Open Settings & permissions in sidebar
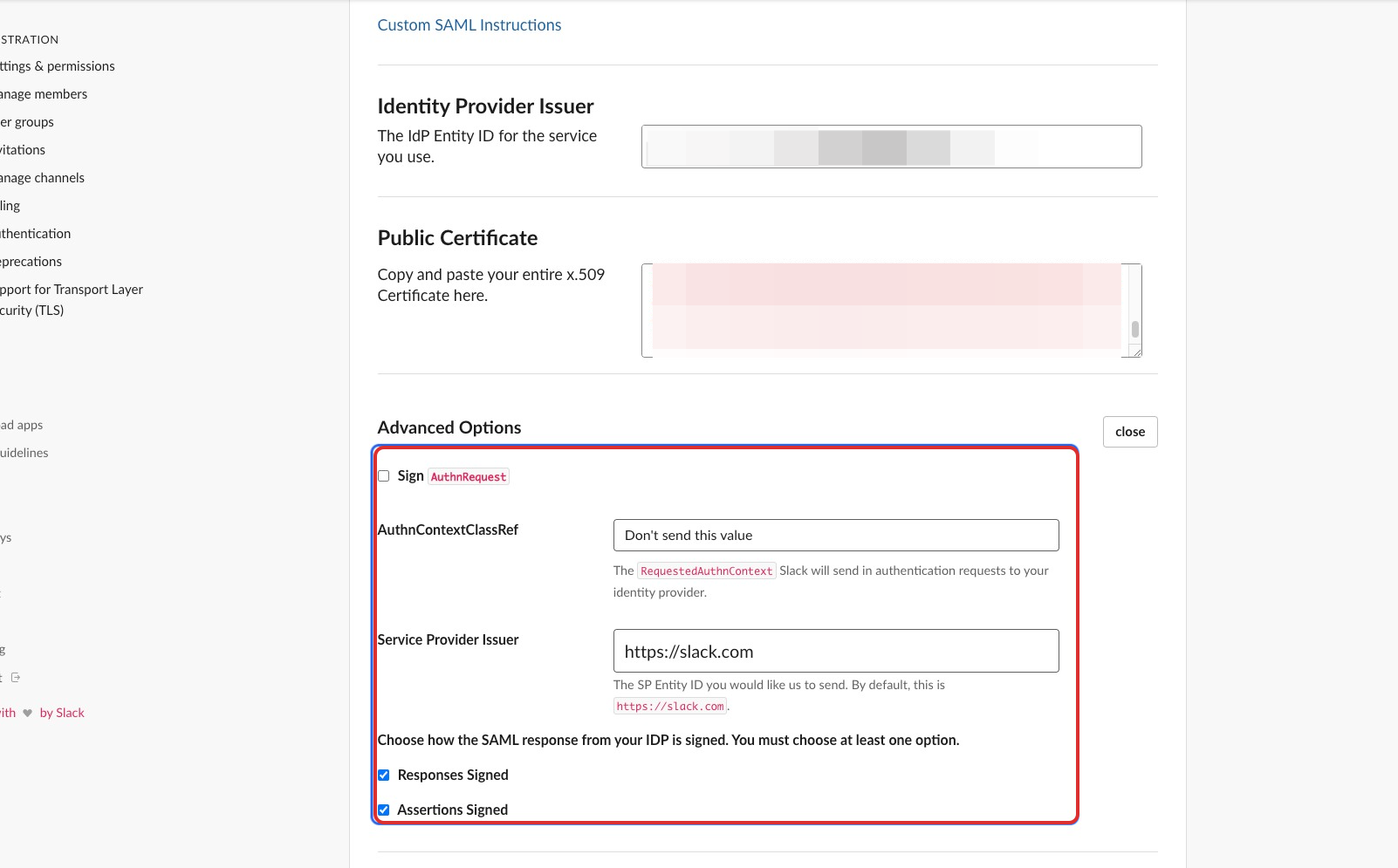The height and width of the screenshot is (868, 1398). pos(57,66)
